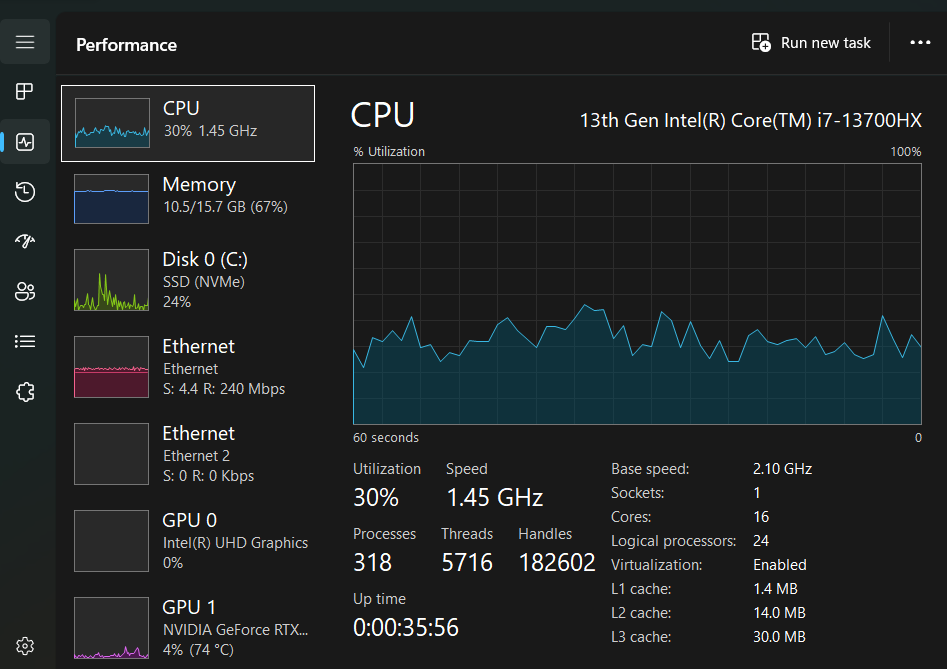Click the GPU 1 NVIDIA GeForce graph thumbnail
The height and width of the screenshot is (669, 947).
(x=112, y=628)
